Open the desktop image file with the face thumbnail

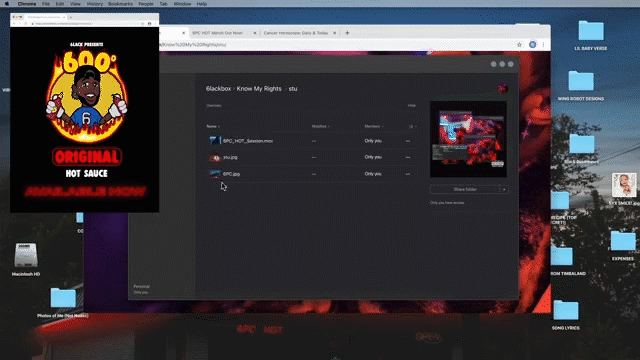[x=624, y=185]
